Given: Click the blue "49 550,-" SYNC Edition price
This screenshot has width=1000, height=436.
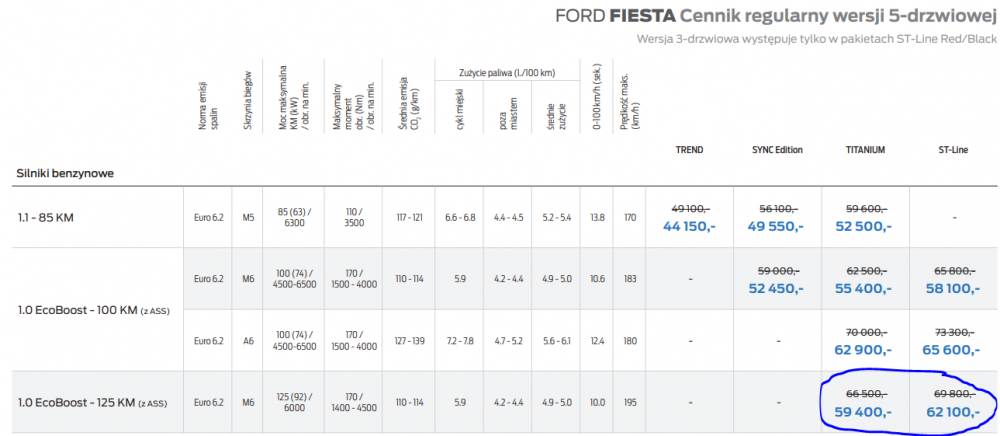Looking at the screenshot, I should [x=777, y=226].
